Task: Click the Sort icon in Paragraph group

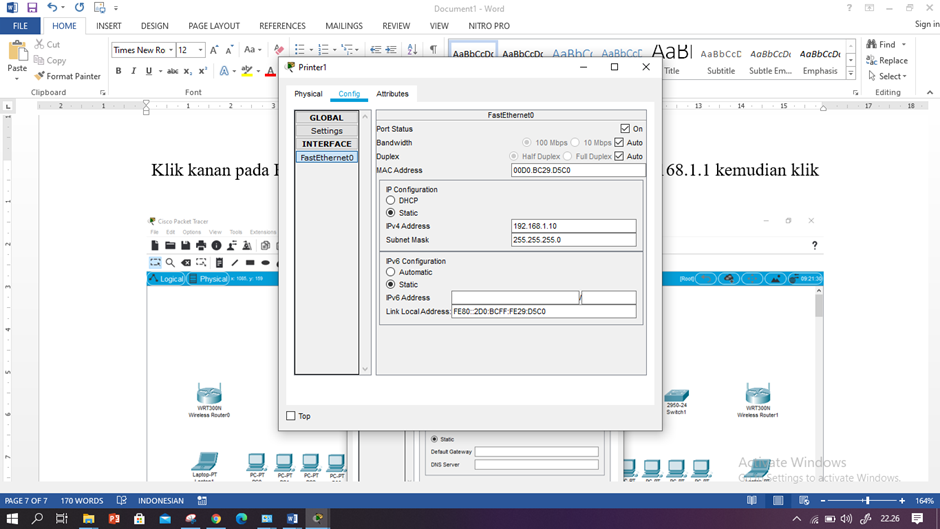Action: click(412, 50)
